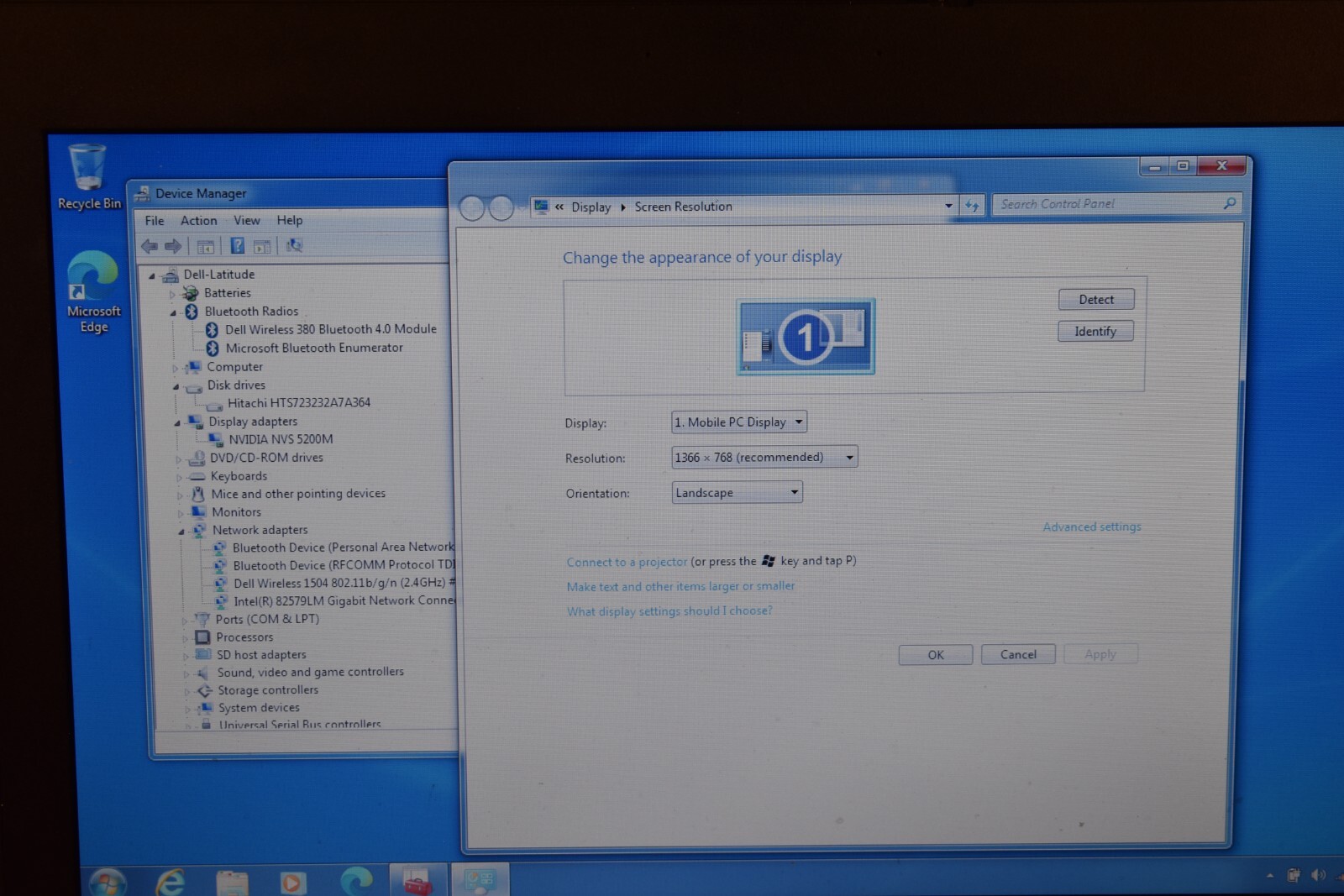Open Windows Media Player from taskbar
The height and width of the screenshot is (896, 1344).
292,882
